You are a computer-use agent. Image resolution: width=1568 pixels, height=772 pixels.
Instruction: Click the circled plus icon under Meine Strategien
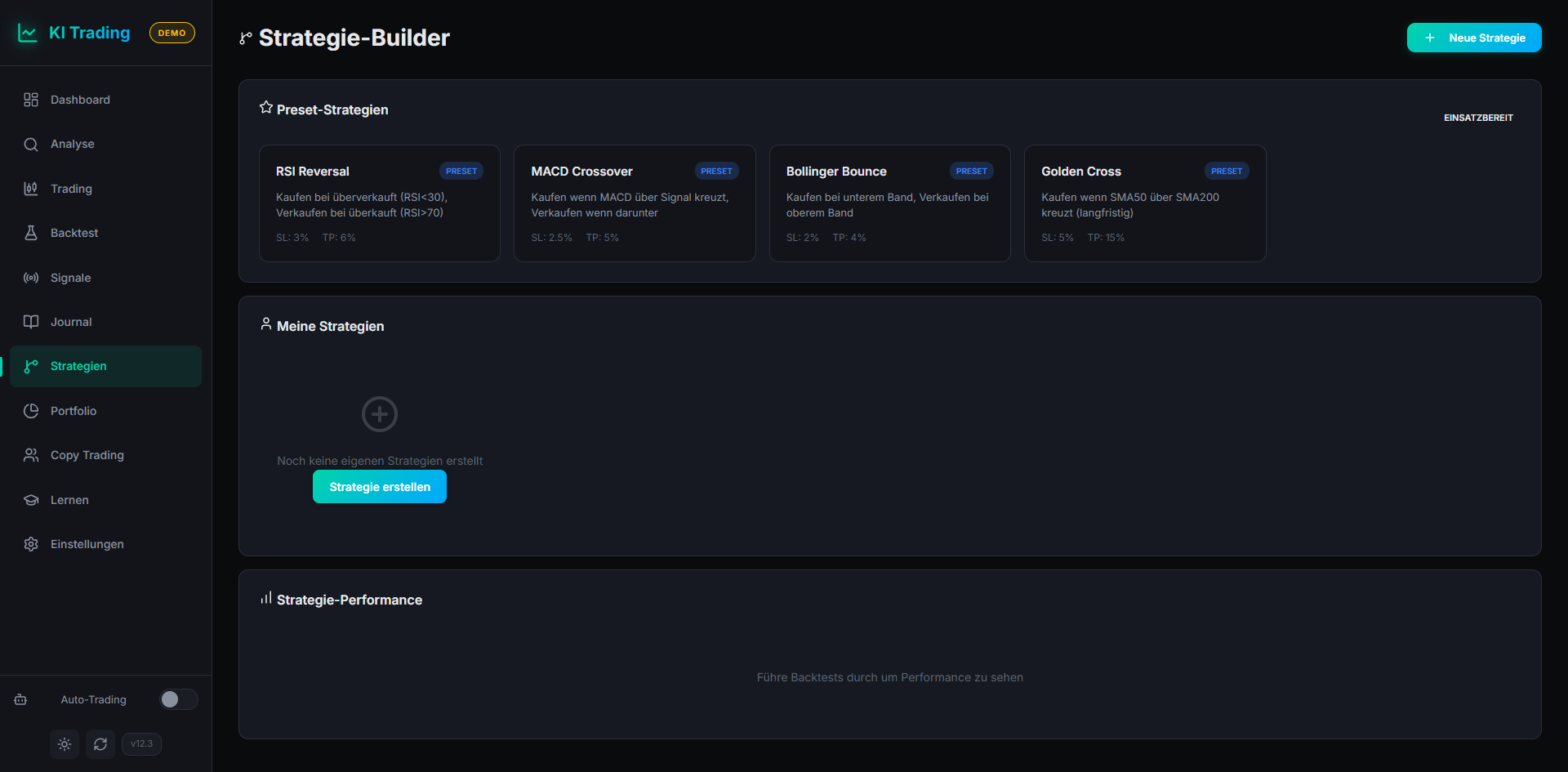click(x=380, y=414)
